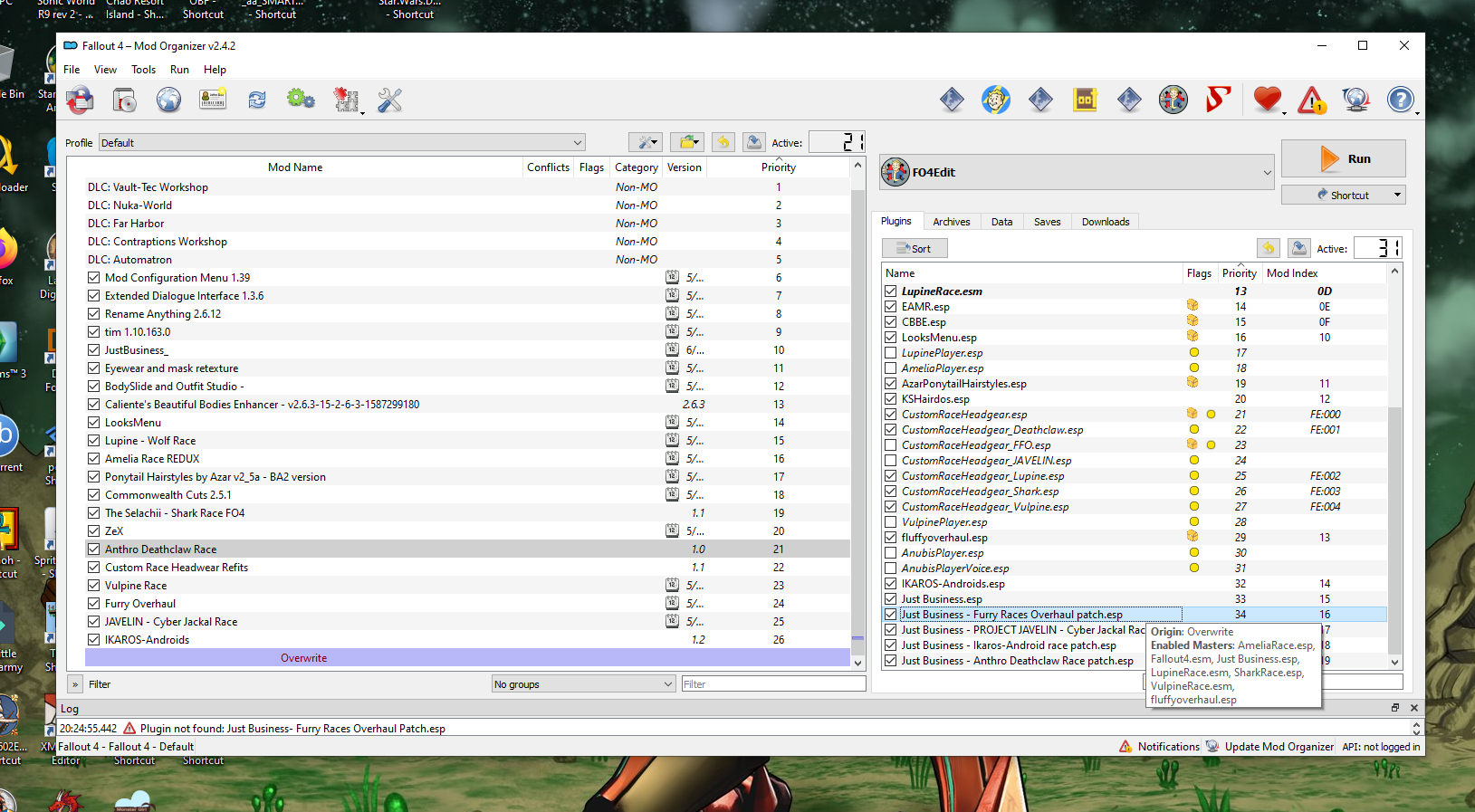1475x812 pixels.
Task: Click the plugin list vertical scrollbar
Action: [x=1394, y=466]
